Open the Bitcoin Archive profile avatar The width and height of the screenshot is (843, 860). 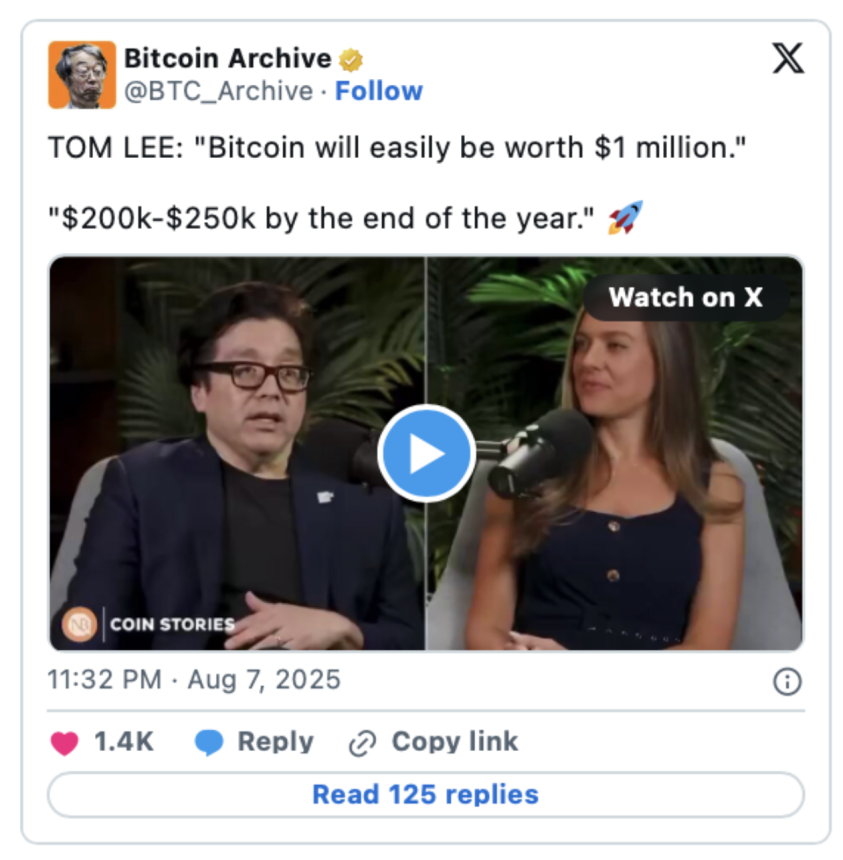pos(82,75)
